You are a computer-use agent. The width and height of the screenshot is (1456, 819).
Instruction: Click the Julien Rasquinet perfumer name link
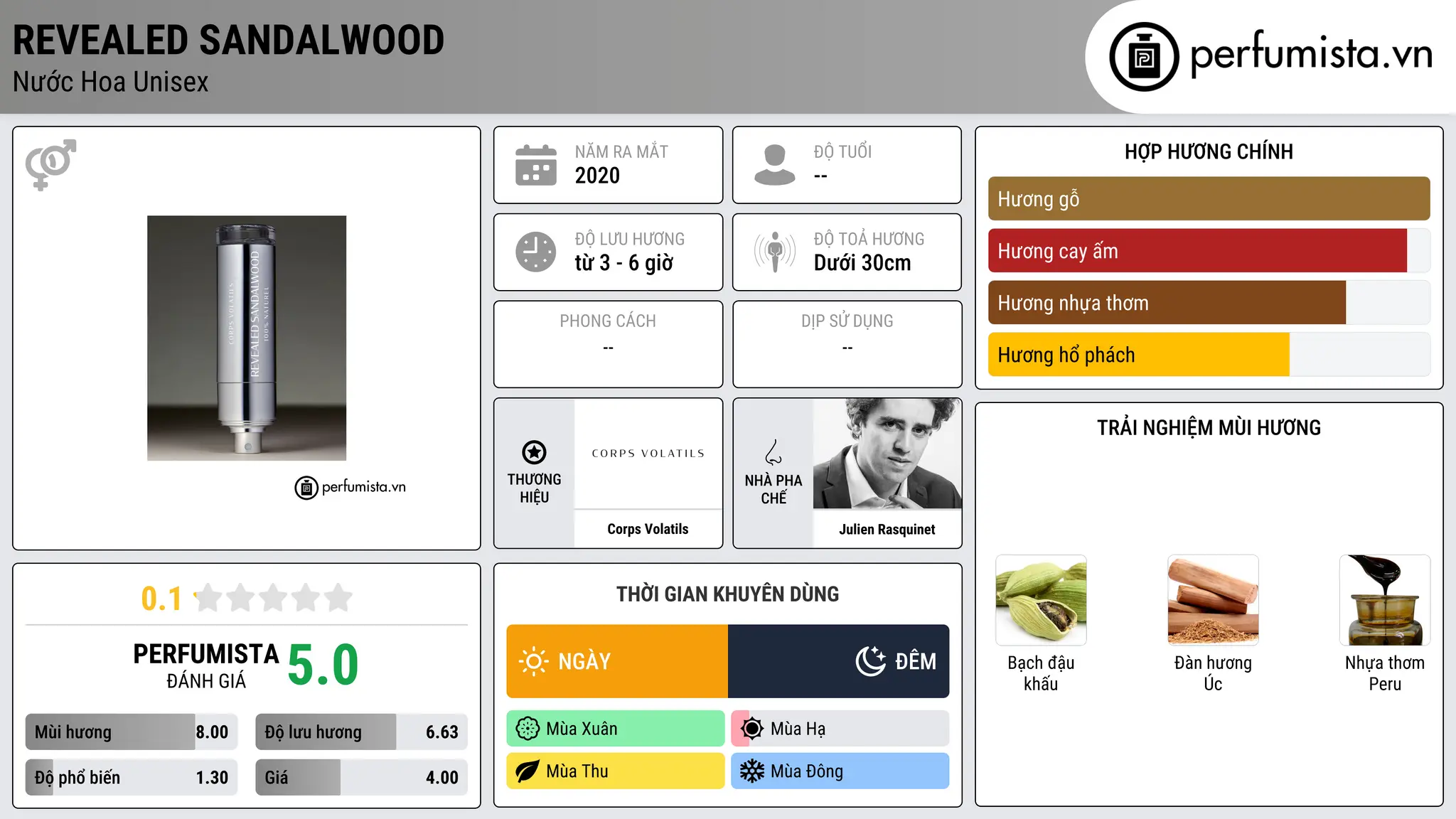point(887,529)
